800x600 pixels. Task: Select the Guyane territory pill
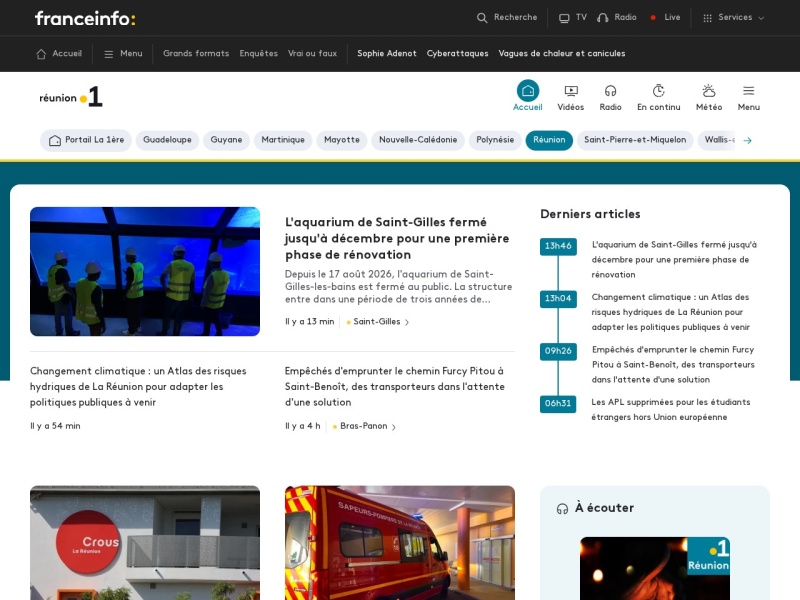[x=227, y=140]
